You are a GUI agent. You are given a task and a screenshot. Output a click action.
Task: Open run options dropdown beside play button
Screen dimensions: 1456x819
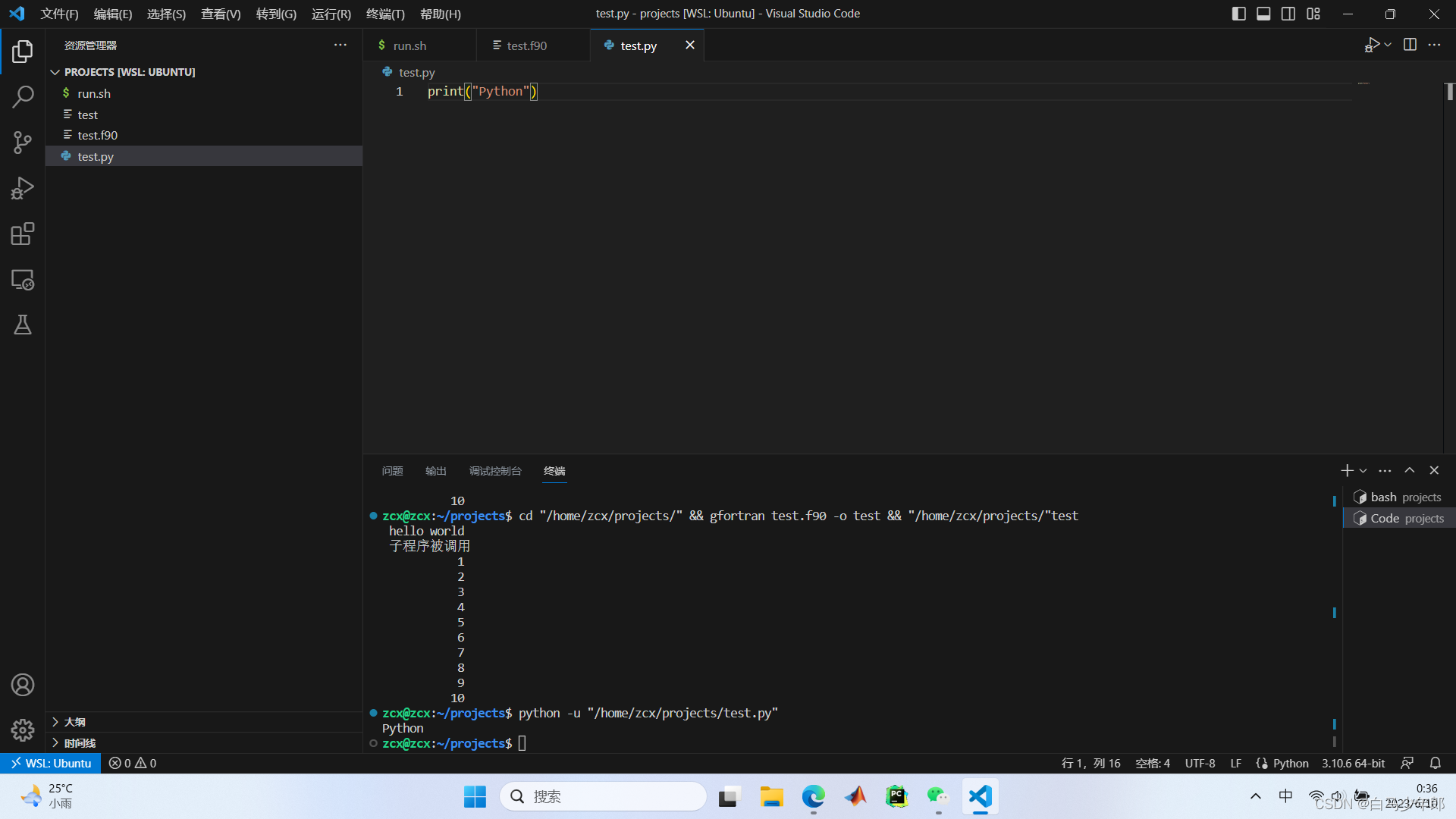click(x=1388, y=45)
